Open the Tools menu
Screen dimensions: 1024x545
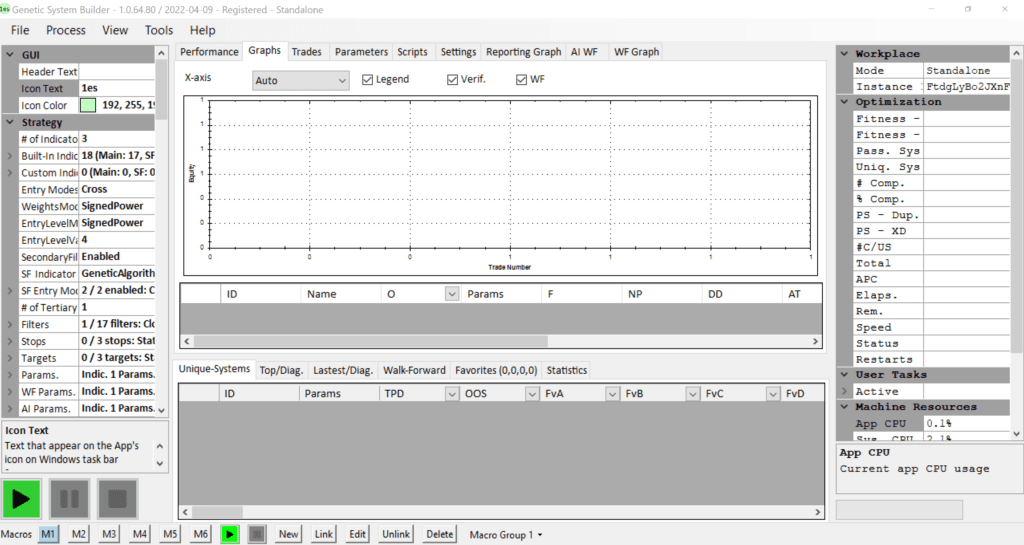[158, 31]
